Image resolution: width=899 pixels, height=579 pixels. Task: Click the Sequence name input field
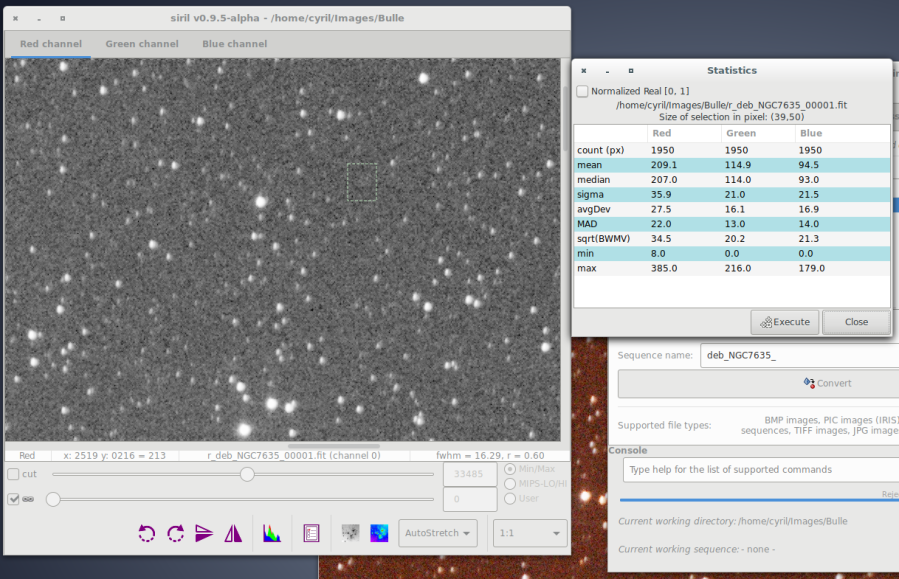tap(798, 355)
